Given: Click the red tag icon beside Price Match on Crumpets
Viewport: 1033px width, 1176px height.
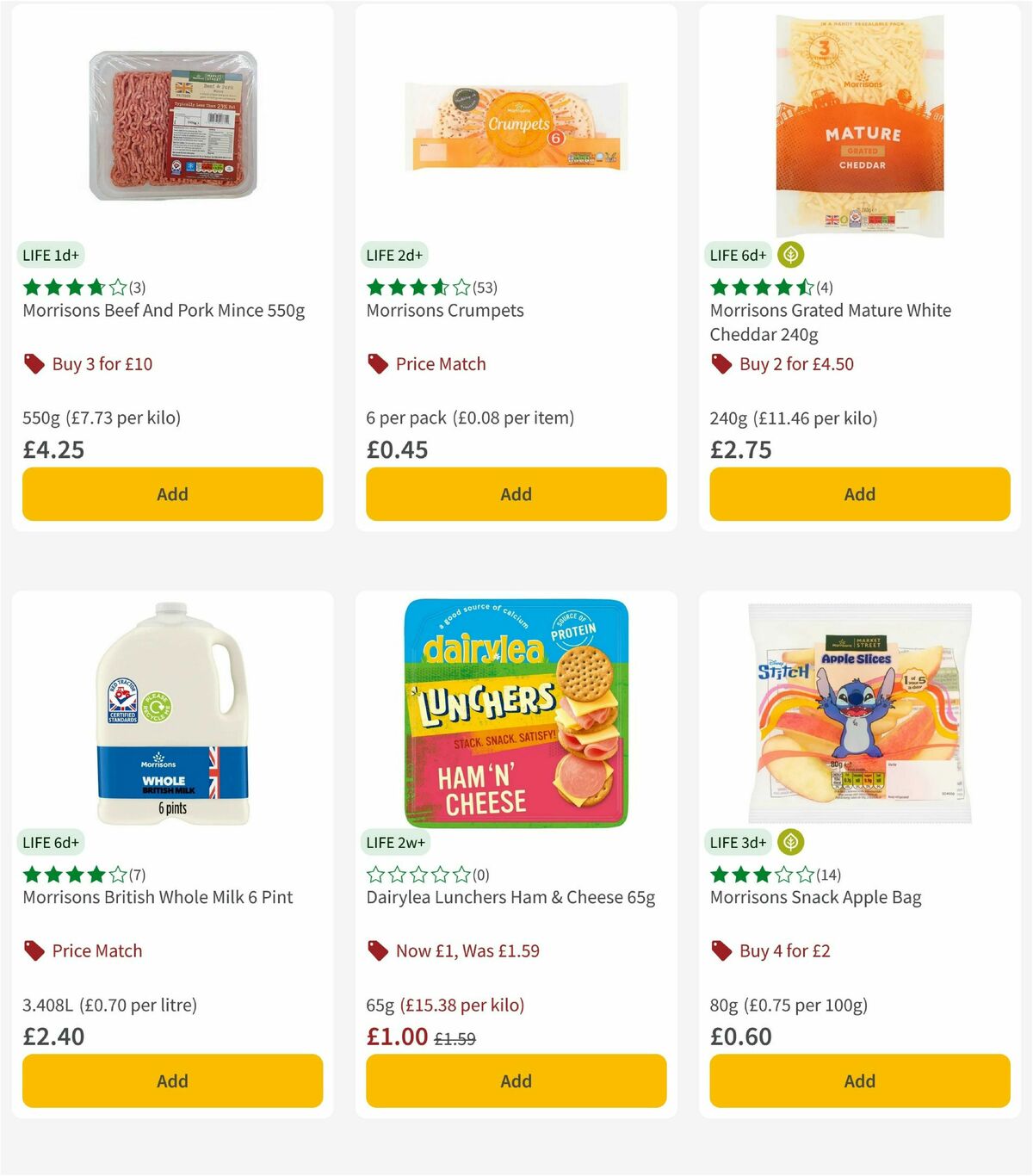Looking at the screenshot, I should [376, 363].
